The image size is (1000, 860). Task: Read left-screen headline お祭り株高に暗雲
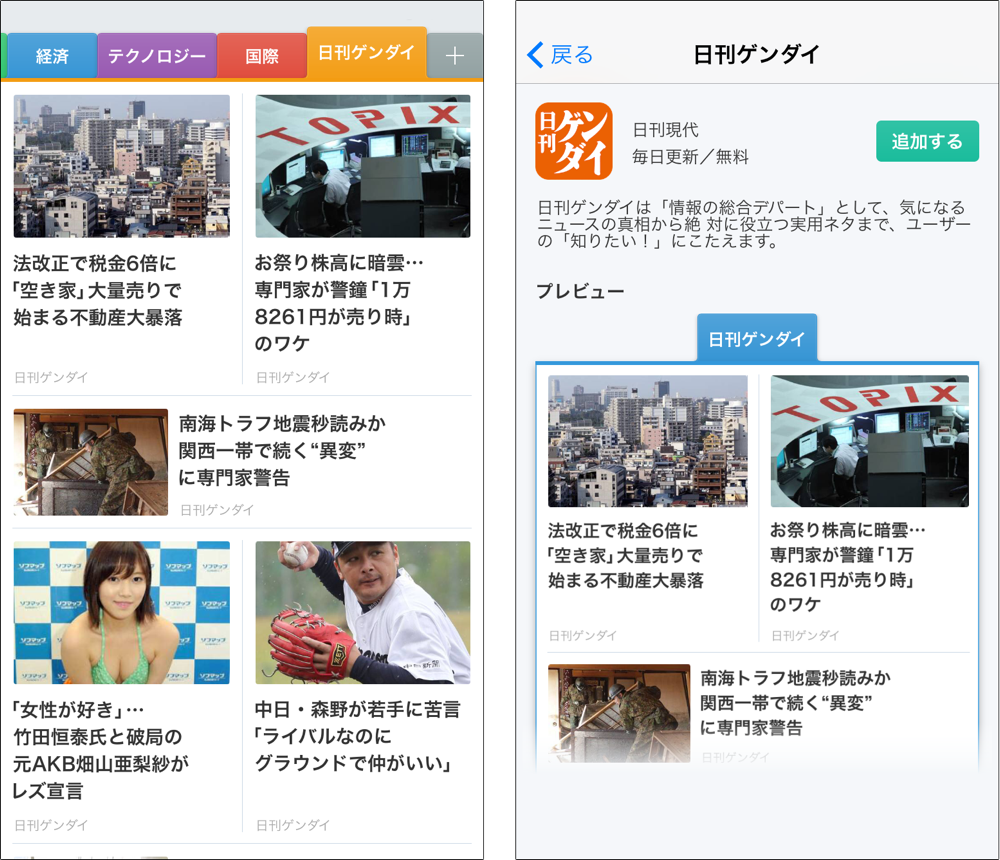pyautogui.click(x=339, y=303)
